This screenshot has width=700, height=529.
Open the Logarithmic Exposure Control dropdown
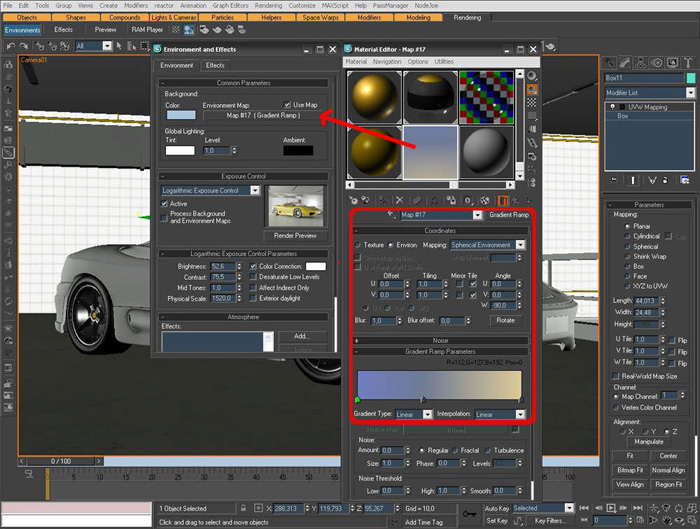(x=255, y=190)
